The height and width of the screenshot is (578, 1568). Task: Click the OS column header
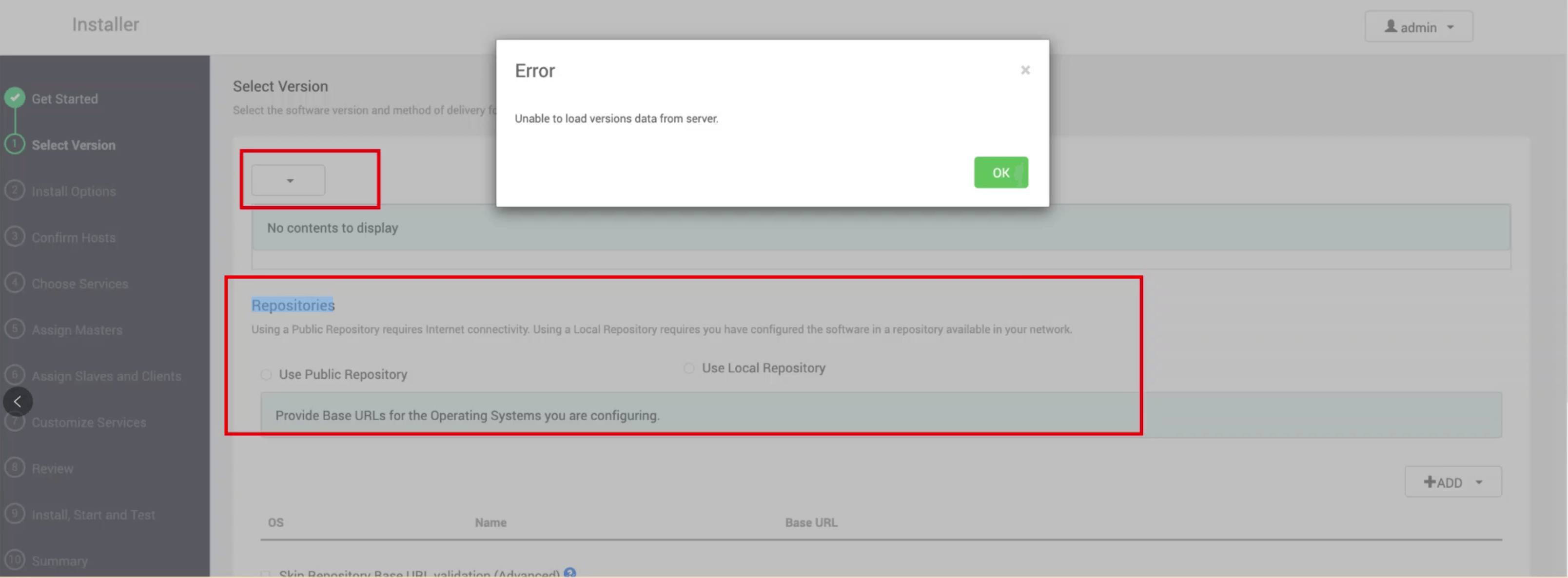(x=276, y=522)
